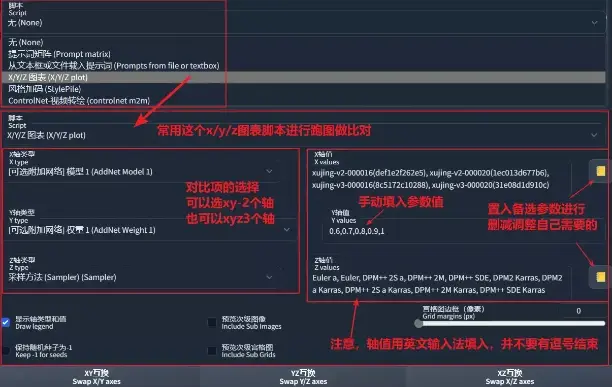Click the X values text field
Screen dimensions: 612x387
[x=441, y=179]
